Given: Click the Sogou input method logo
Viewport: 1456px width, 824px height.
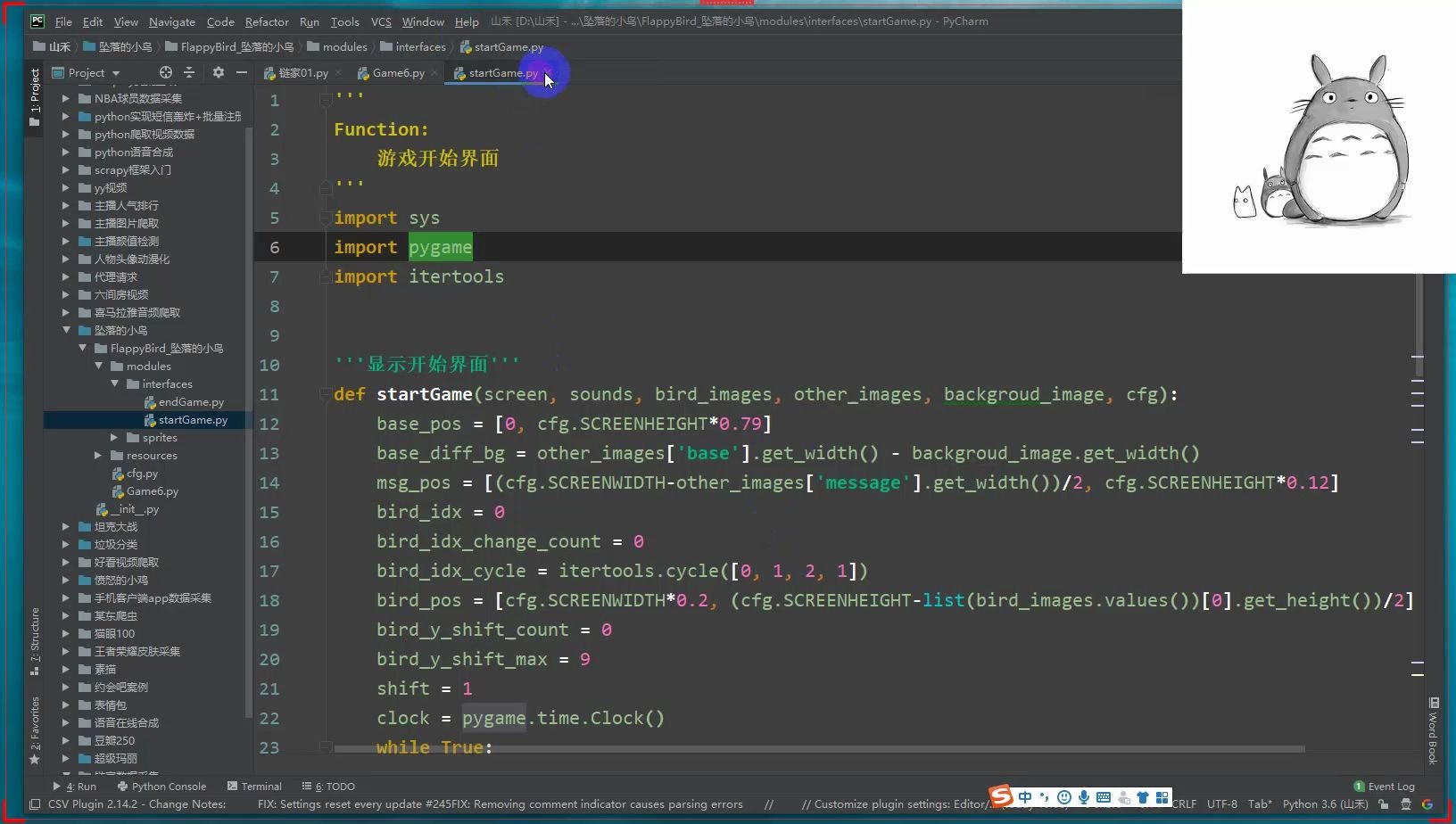Looking at the screenshot, I should coord(1001,795).
